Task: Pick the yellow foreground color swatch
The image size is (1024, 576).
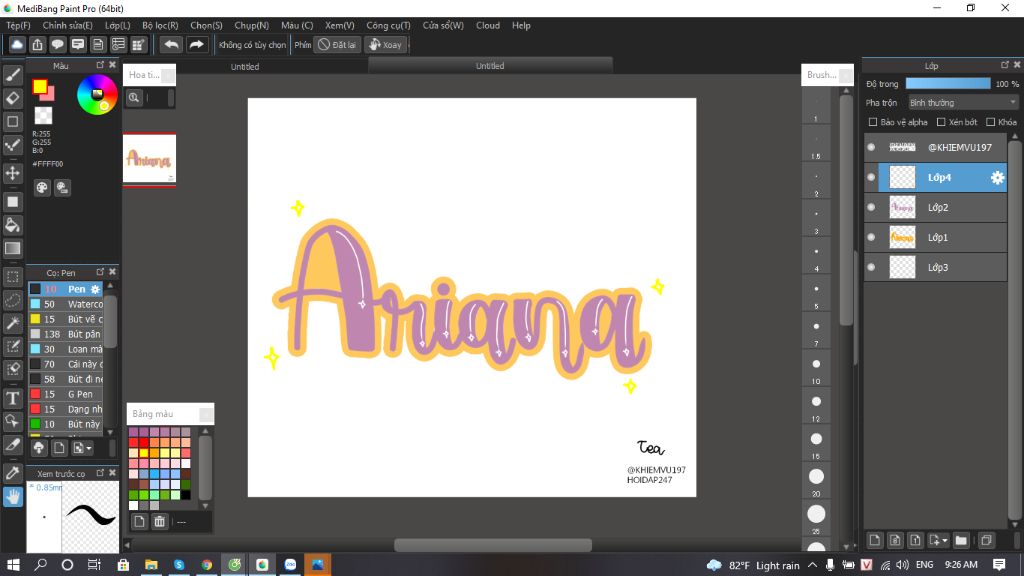Action: (40, 86)
